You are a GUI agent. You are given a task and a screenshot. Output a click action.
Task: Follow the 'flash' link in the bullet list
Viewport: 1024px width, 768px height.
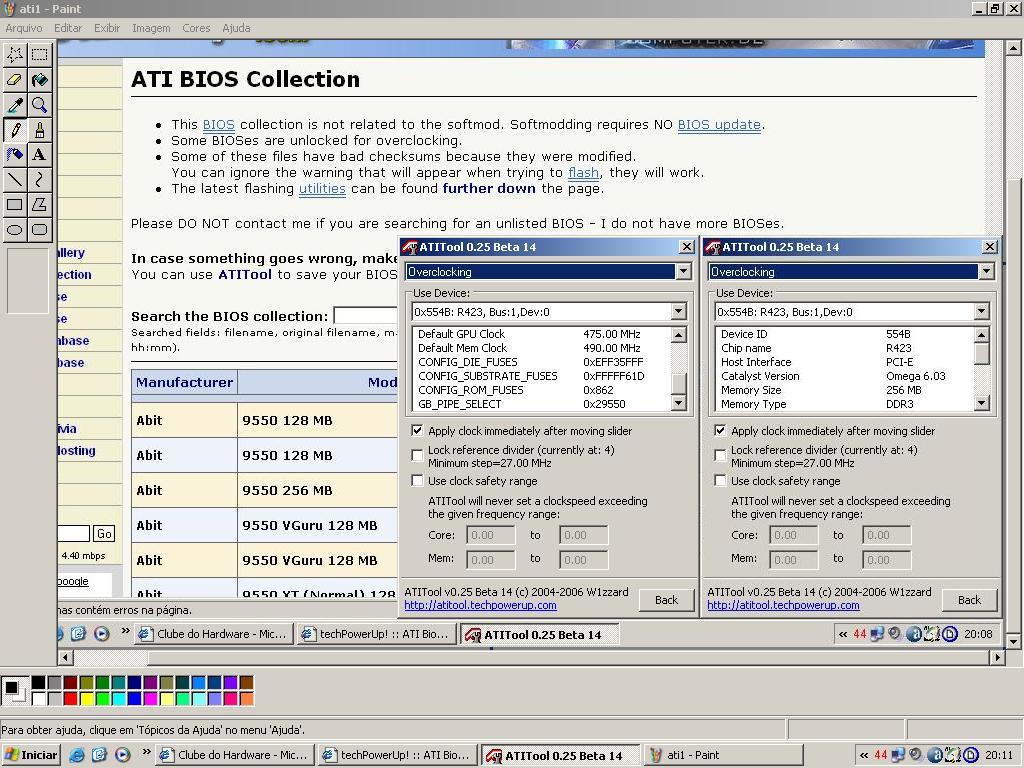583,172
